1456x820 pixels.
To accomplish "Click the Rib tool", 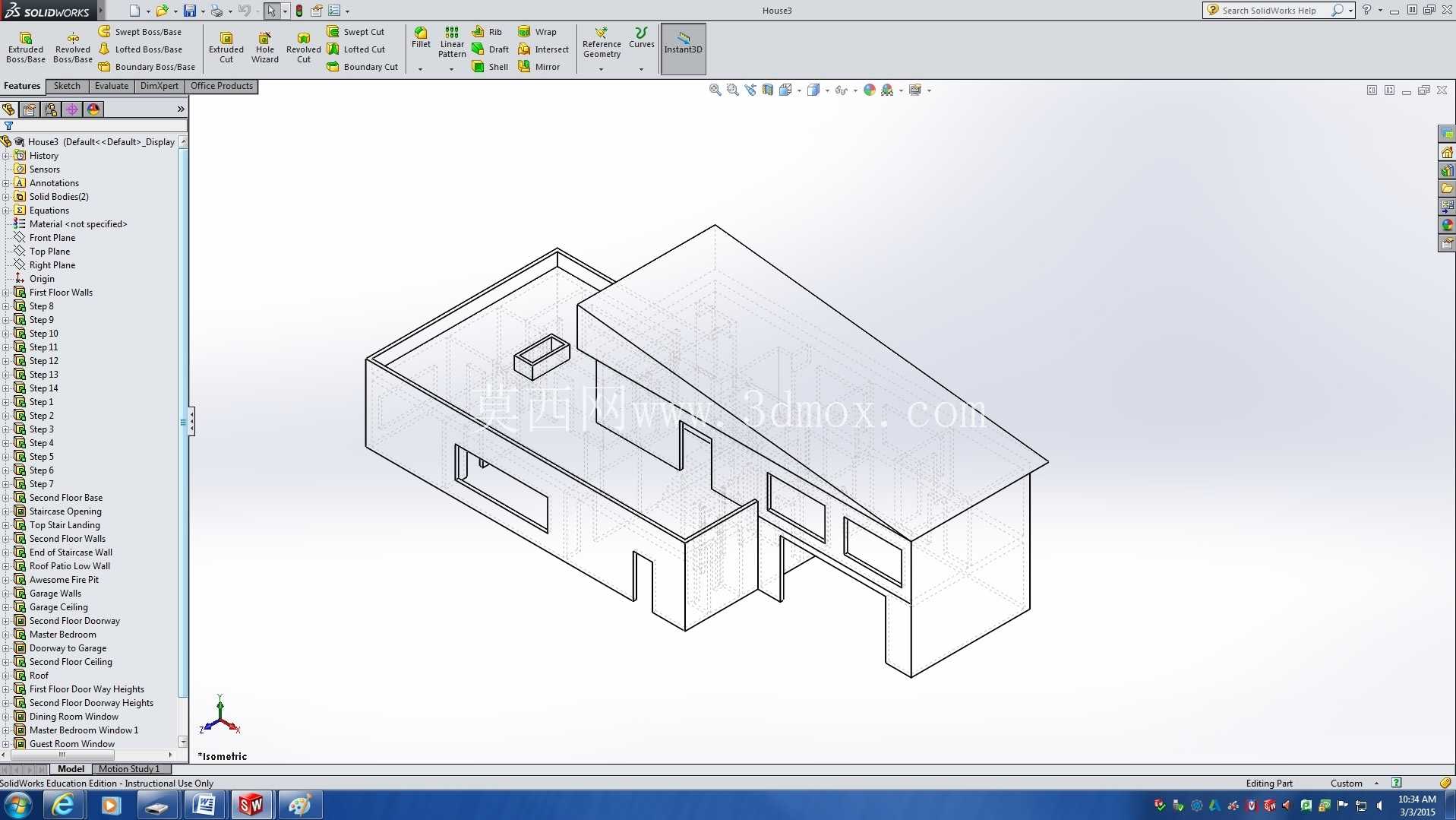I will (x=487, y=32).
